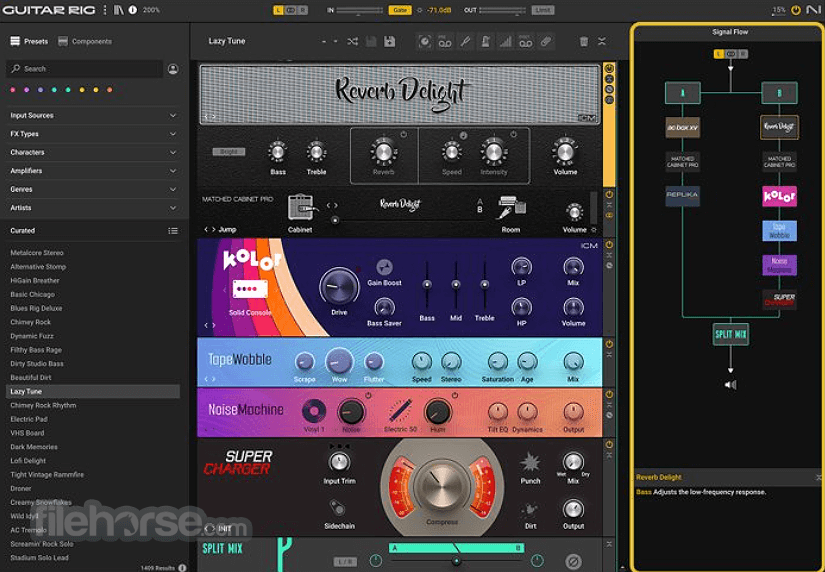Screen dimensions: 825x572
Task: Toggle the Gate button
Action: coord(400,10)
